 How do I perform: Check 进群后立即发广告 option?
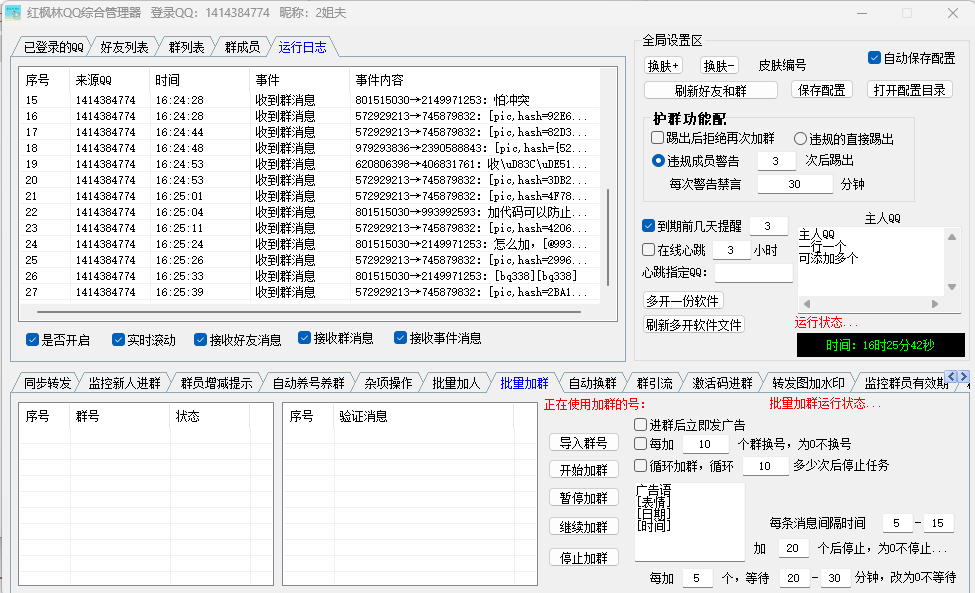click(641, 425)
